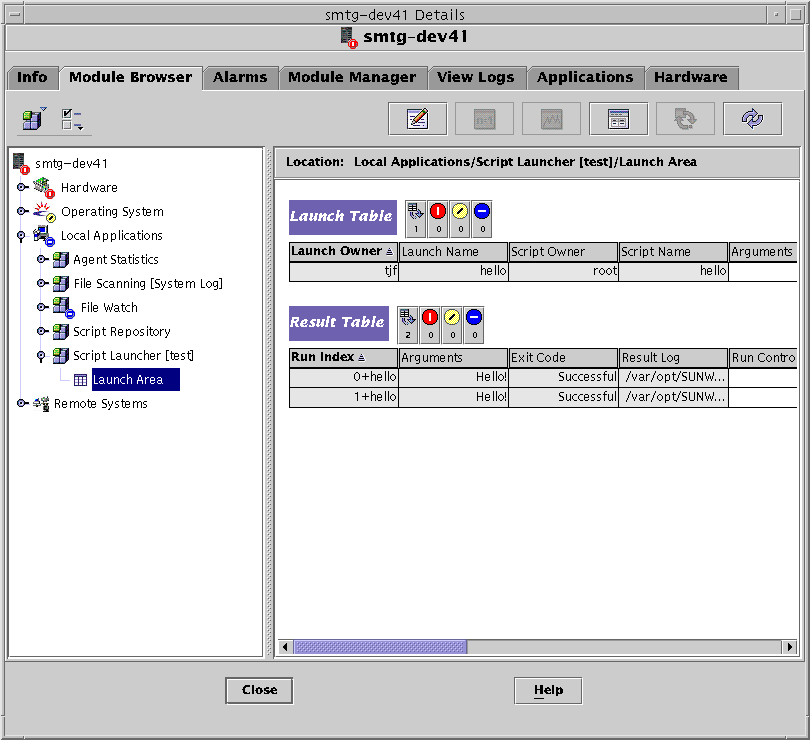Click the Agent Statistics module icon
Screen dimensions: 810x740
60,259
